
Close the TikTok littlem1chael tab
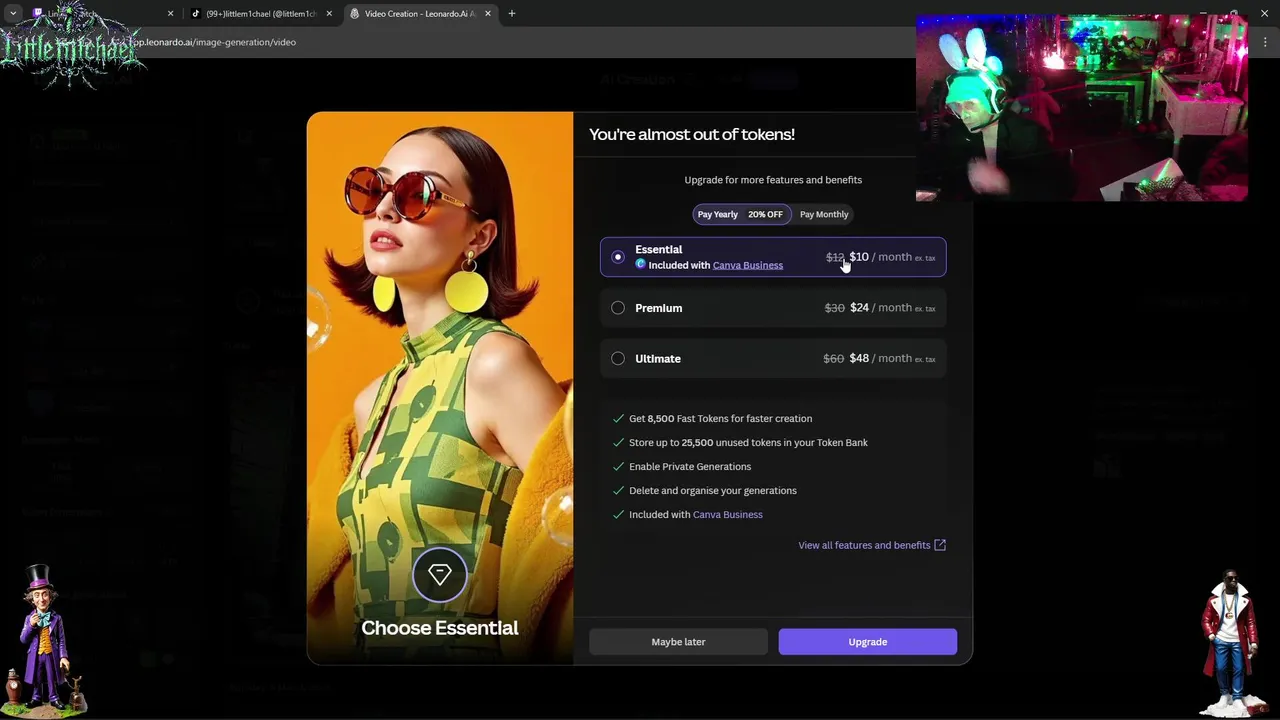tap(328, 14)
